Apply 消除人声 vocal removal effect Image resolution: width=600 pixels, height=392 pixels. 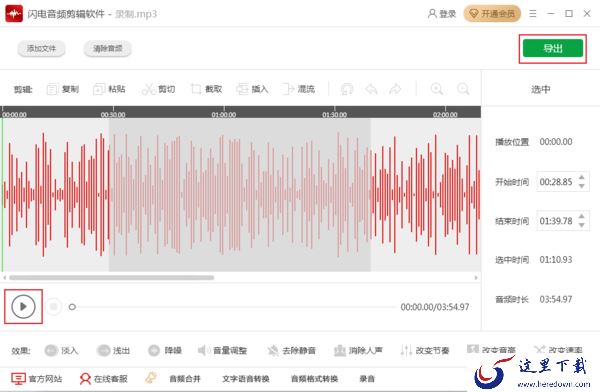coord(358,350)
